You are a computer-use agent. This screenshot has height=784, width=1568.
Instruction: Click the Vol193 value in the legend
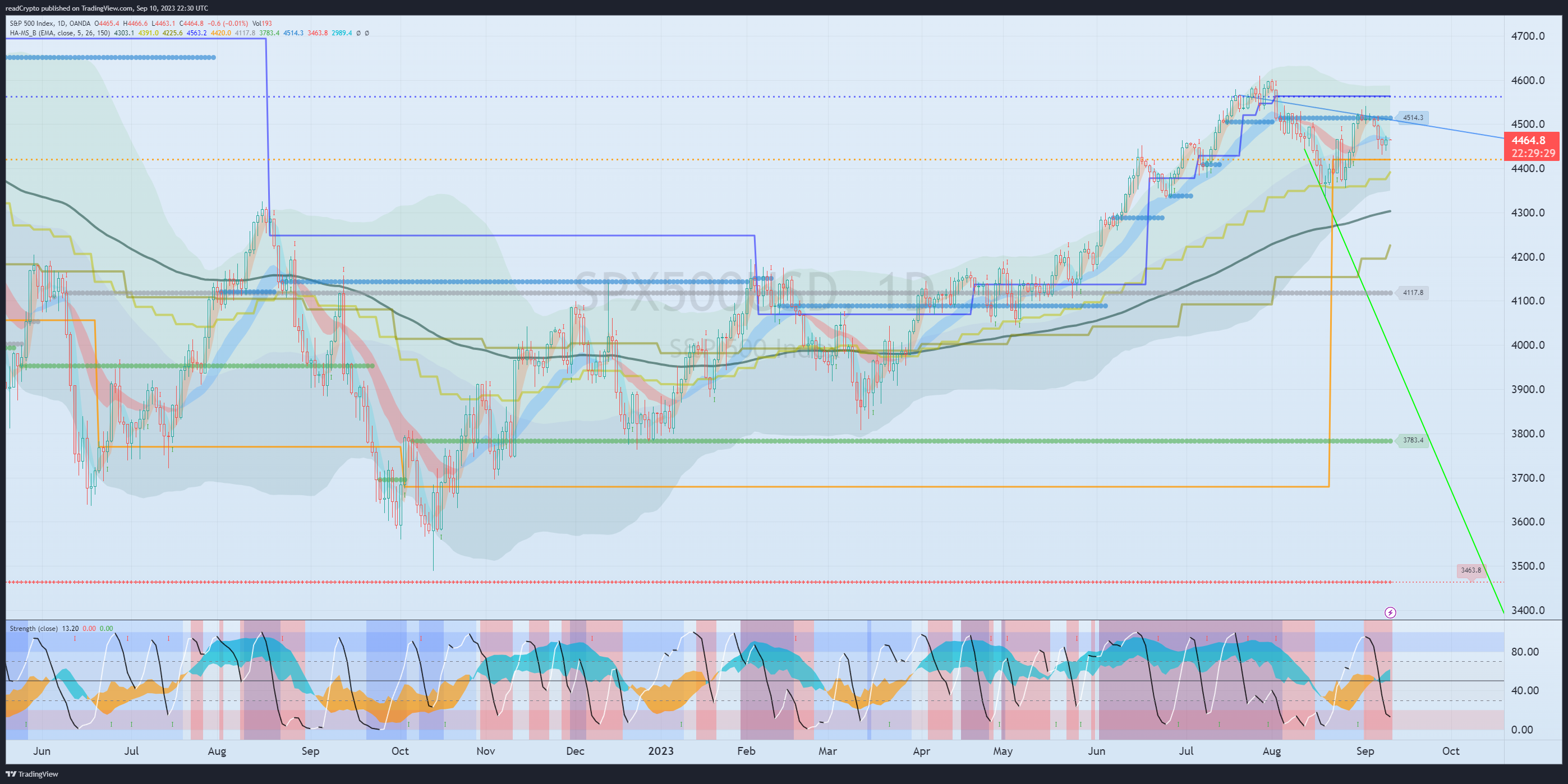262,24
